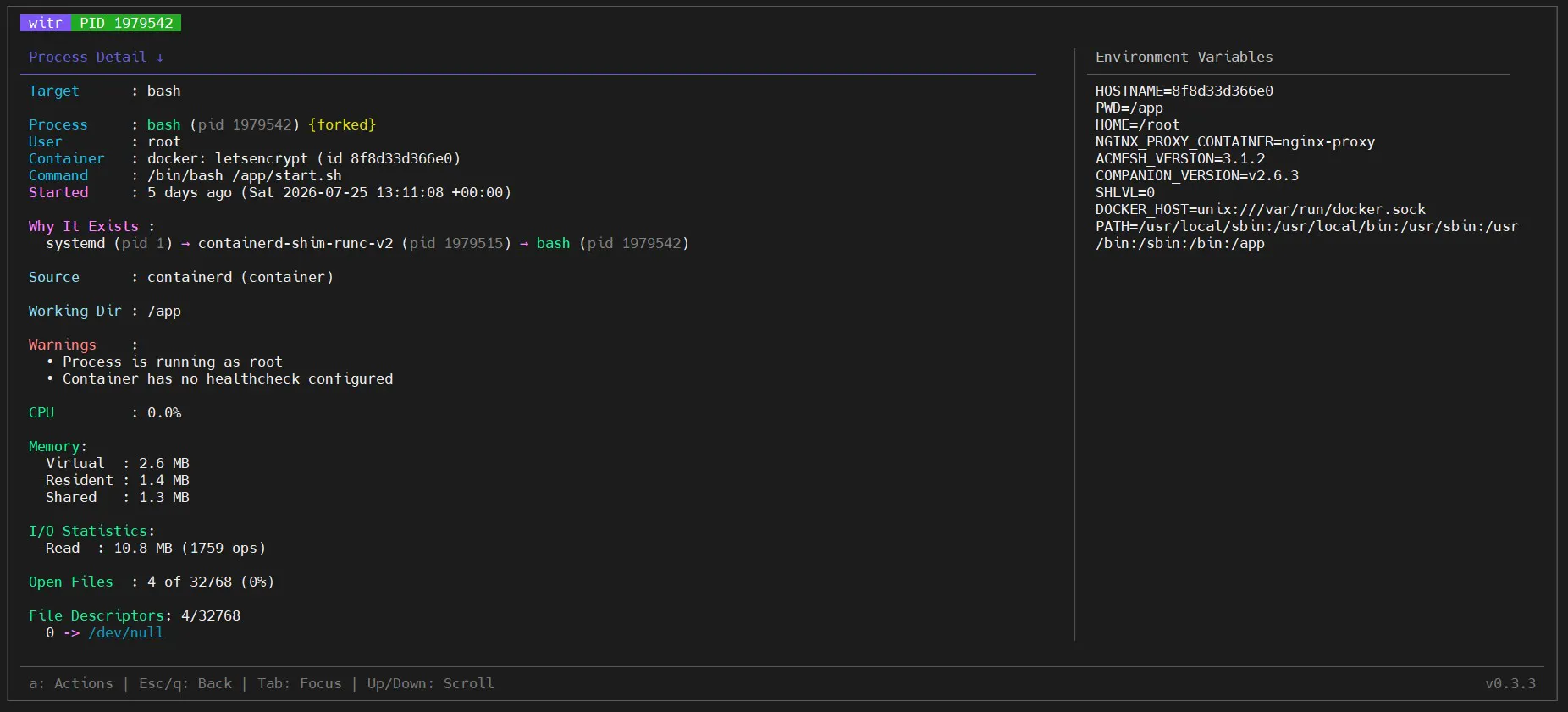The height and width of the screenshot is (712, 1568).
Task: Click warning Container has no healthcheck configured
Action: point(227,378)
